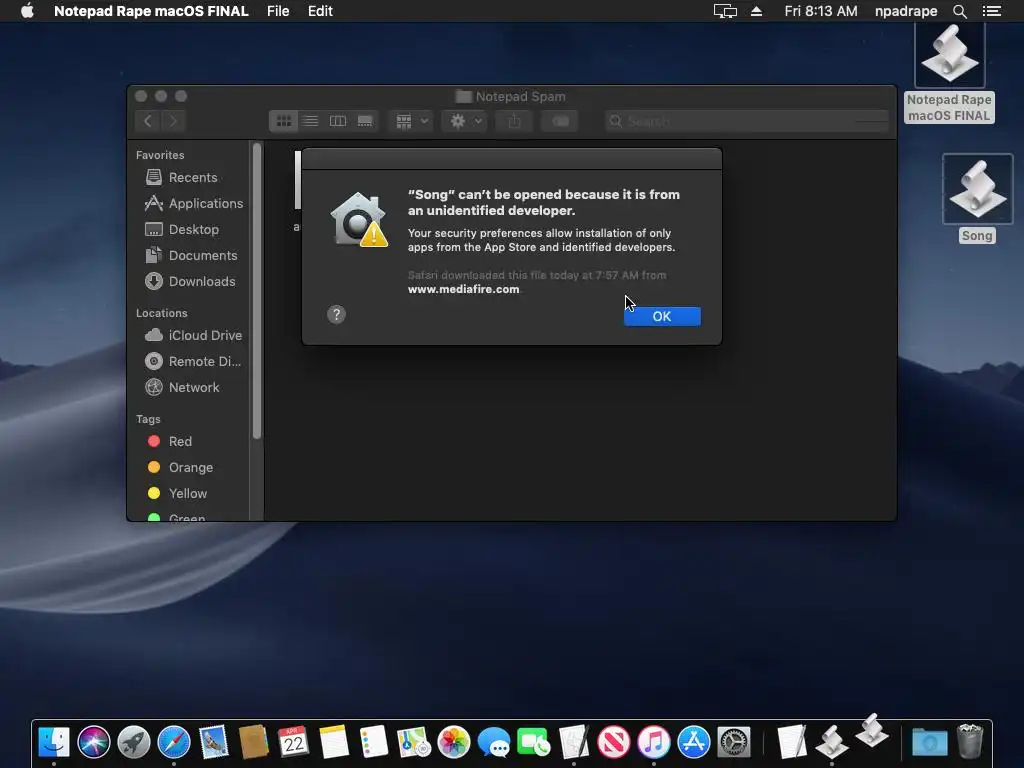Open Calendar from the Dock

click(x=293, y=743)
